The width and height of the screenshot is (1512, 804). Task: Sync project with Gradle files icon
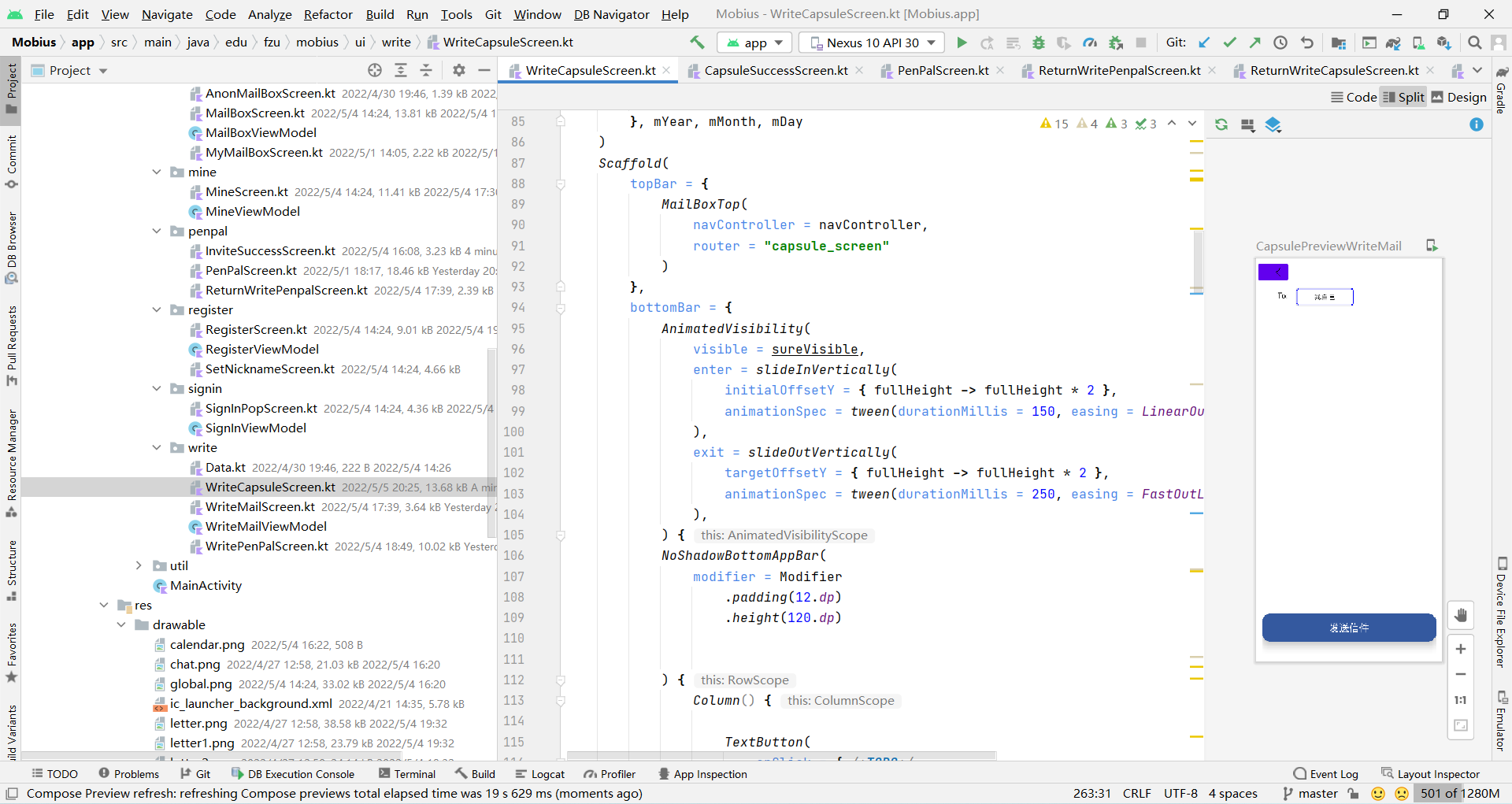pyautogui.click(x=1393, y=43)
